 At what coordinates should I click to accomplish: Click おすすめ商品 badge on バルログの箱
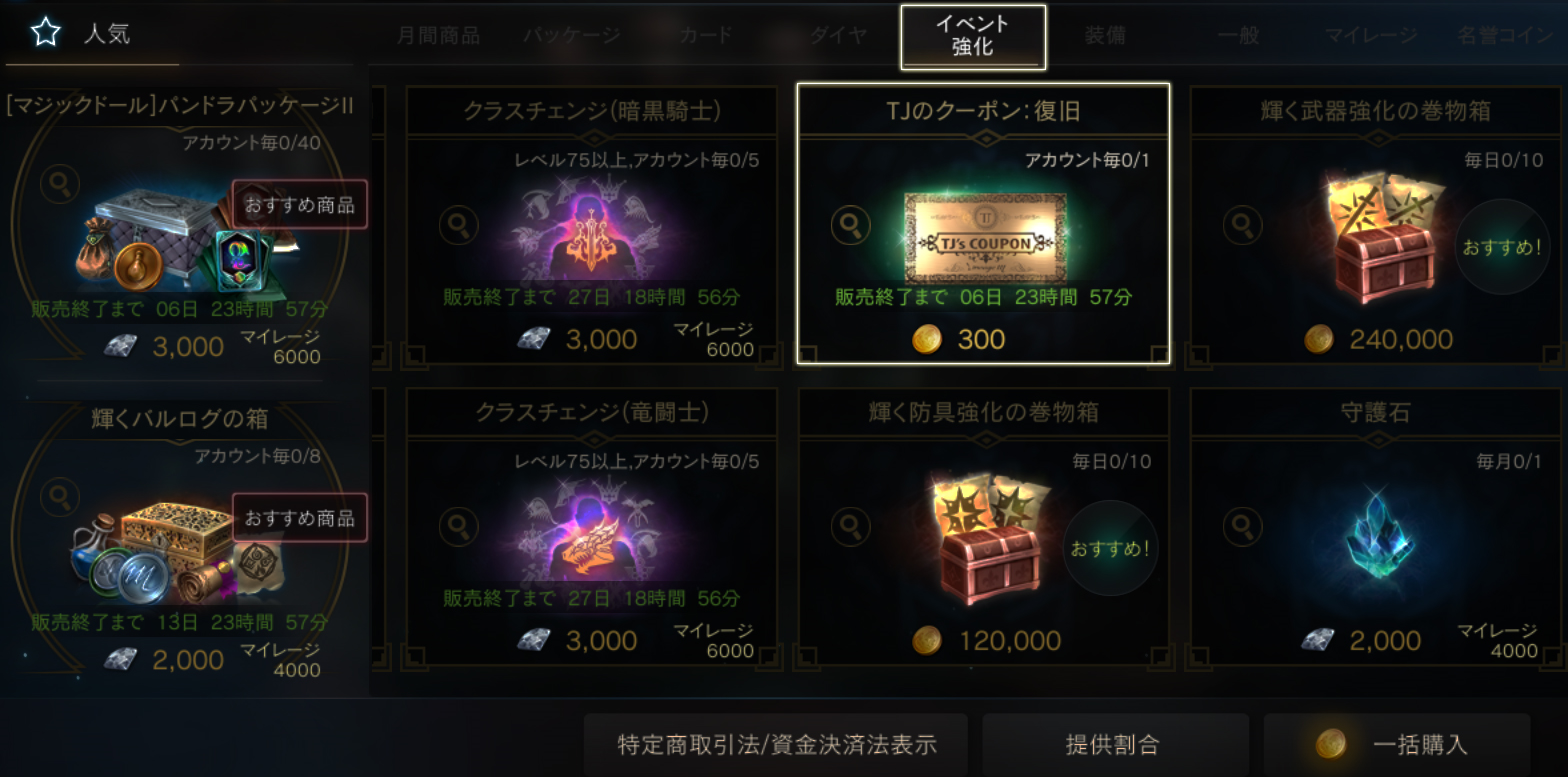pos(300,518)
